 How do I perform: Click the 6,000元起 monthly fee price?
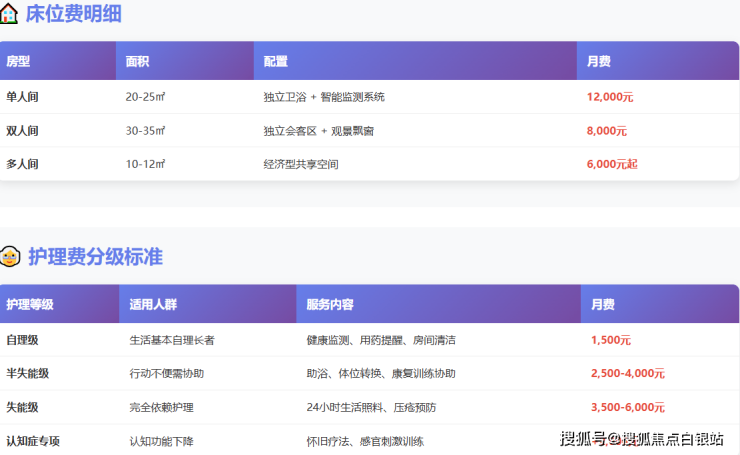click(x=611, y=164)
